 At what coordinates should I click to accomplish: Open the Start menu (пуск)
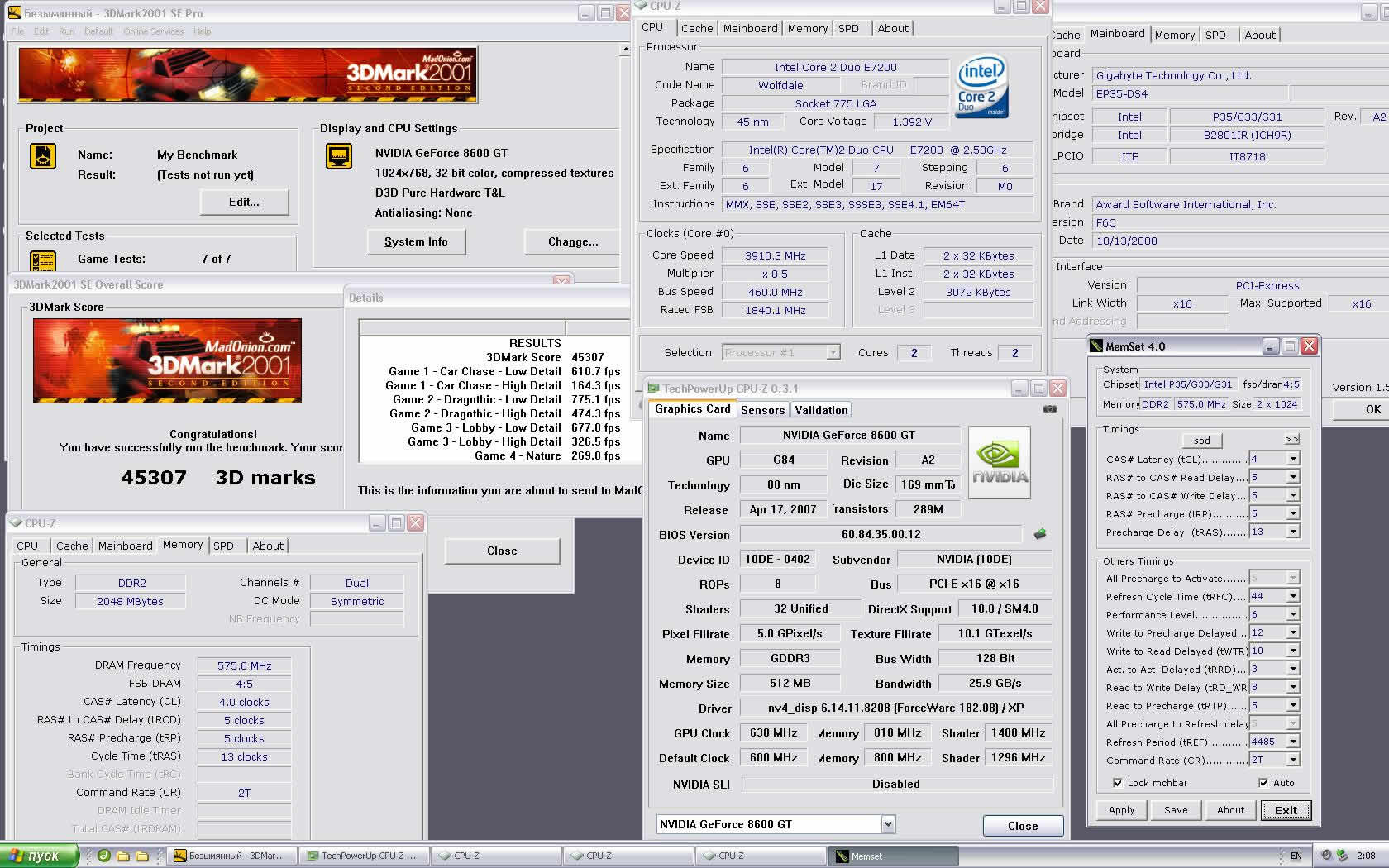[39, 856]
